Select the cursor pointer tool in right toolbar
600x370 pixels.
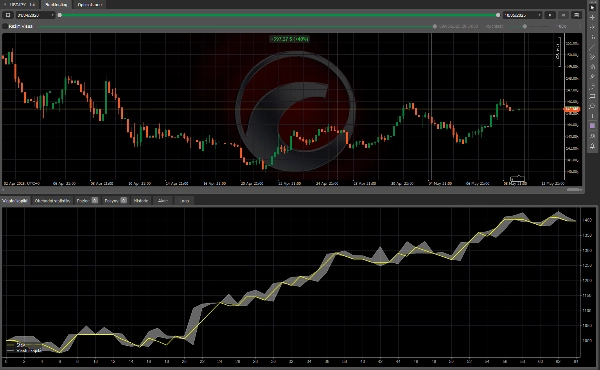coord(592,7)
